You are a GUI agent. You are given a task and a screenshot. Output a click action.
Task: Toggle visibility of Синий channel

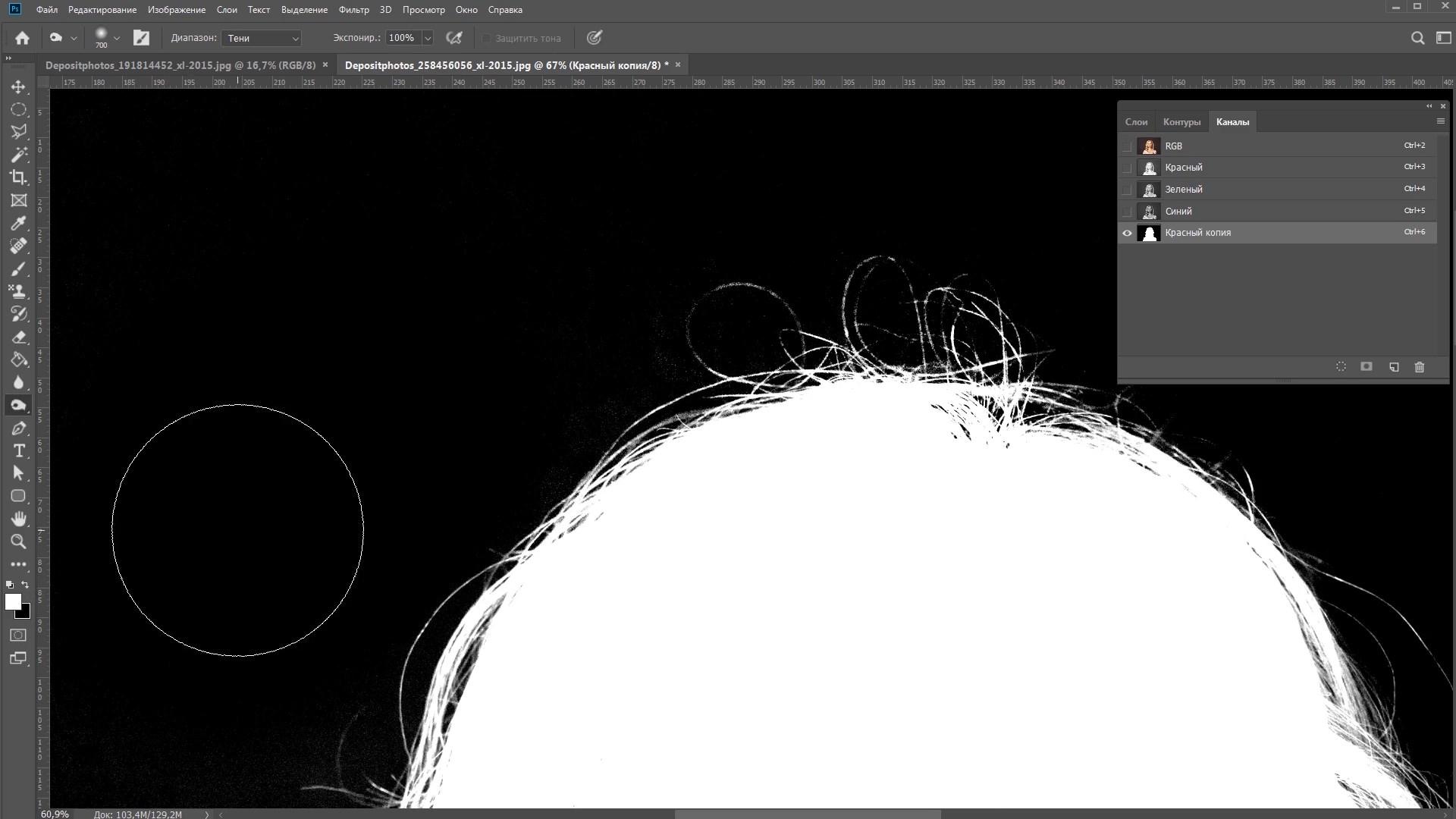point(1127,212)
